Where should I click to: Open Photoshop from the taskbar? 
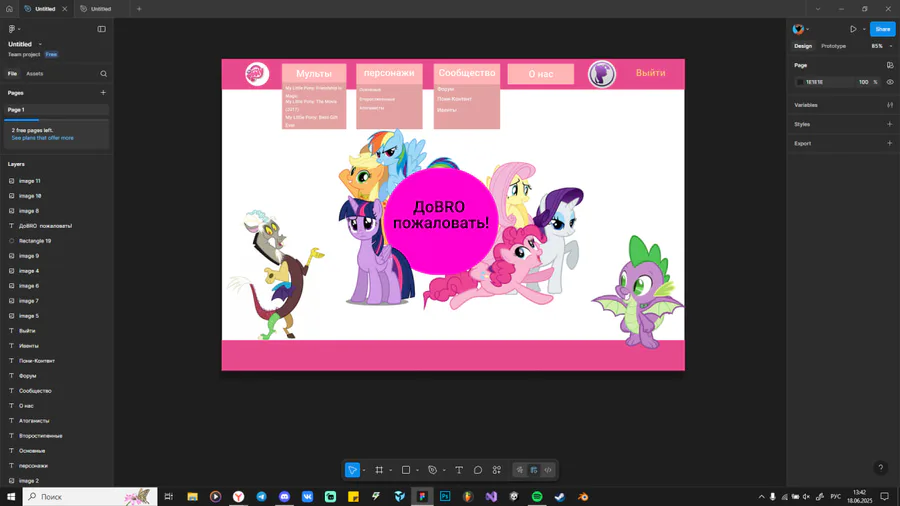[x=445, y=496]
